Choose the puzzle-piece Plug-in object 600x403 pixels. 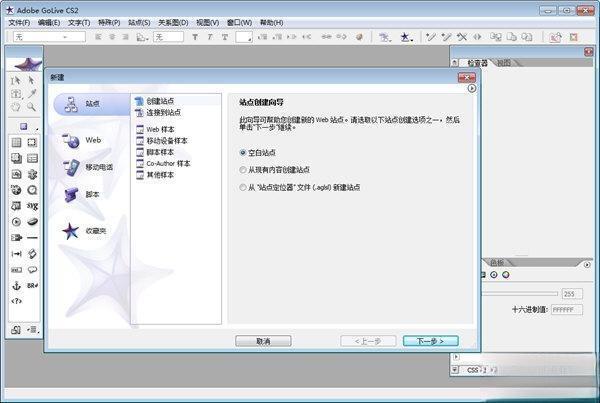click(x=32, y=175)
